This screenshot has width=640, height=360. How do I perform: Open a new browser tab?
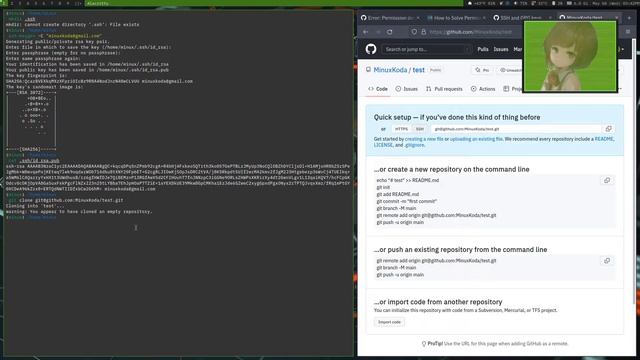629,18
